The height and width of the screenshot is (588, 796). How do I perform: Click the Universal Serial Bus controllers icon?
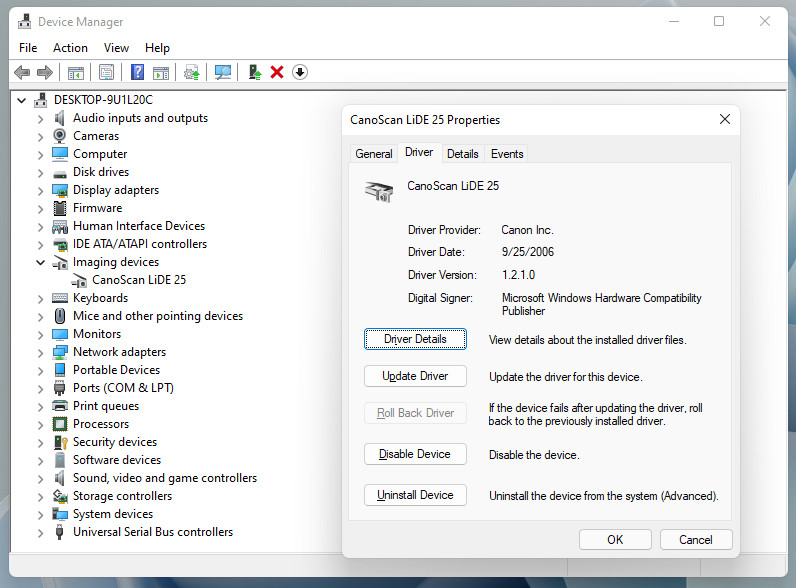point(59,532)
